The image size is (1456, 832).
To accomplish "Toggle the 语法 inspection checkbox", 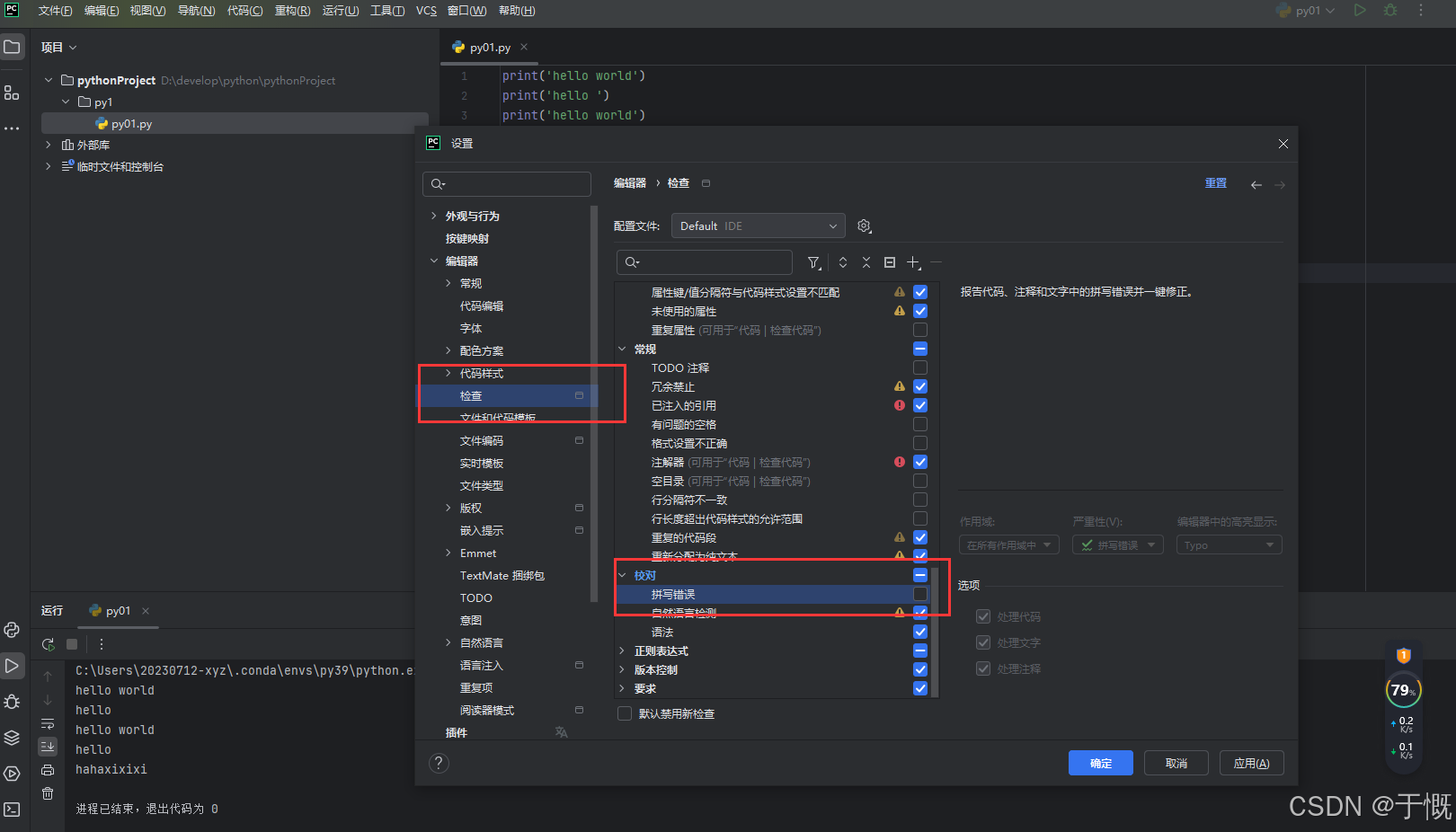I will (920, 632).
